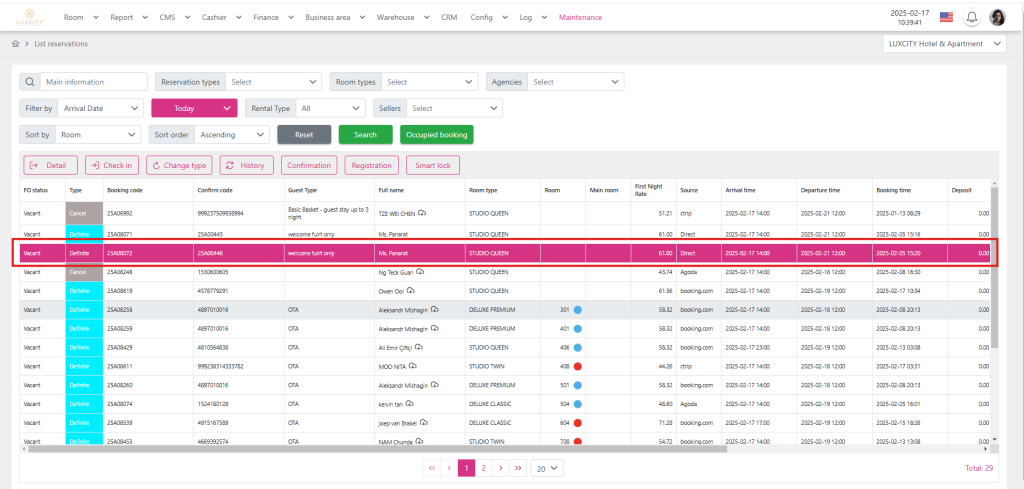Open the Today date range dropdown

[194, 108]
